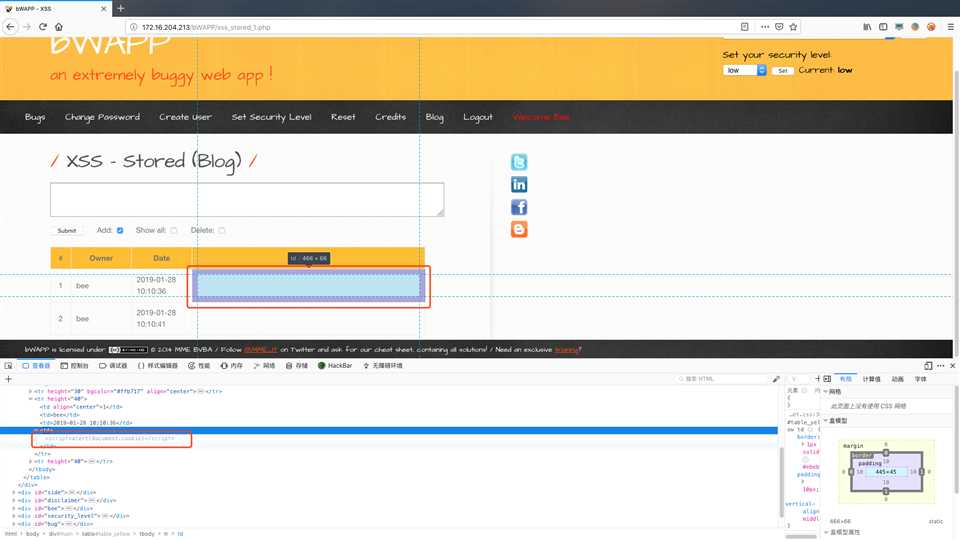Open the Change Password navigation link
The image size is (960, 540).
[102, 117]
